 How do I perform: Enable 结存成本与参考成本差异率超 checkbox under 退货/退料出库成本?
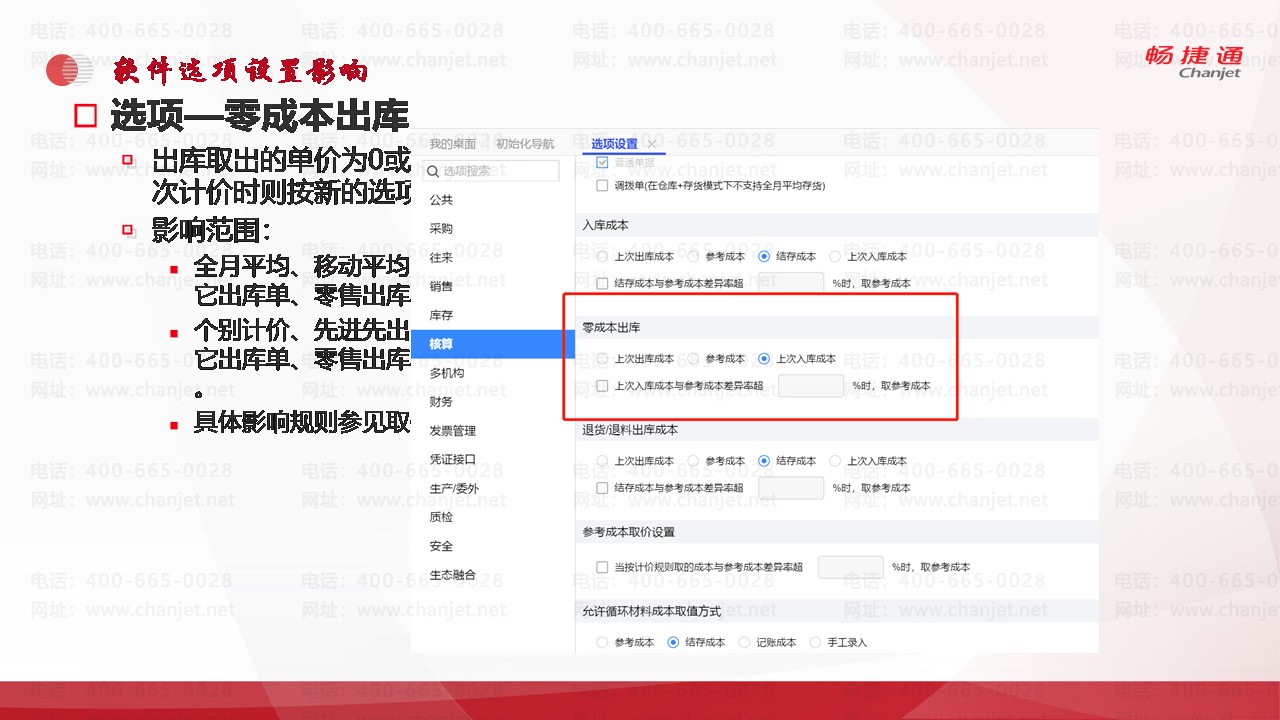[602, 488]
